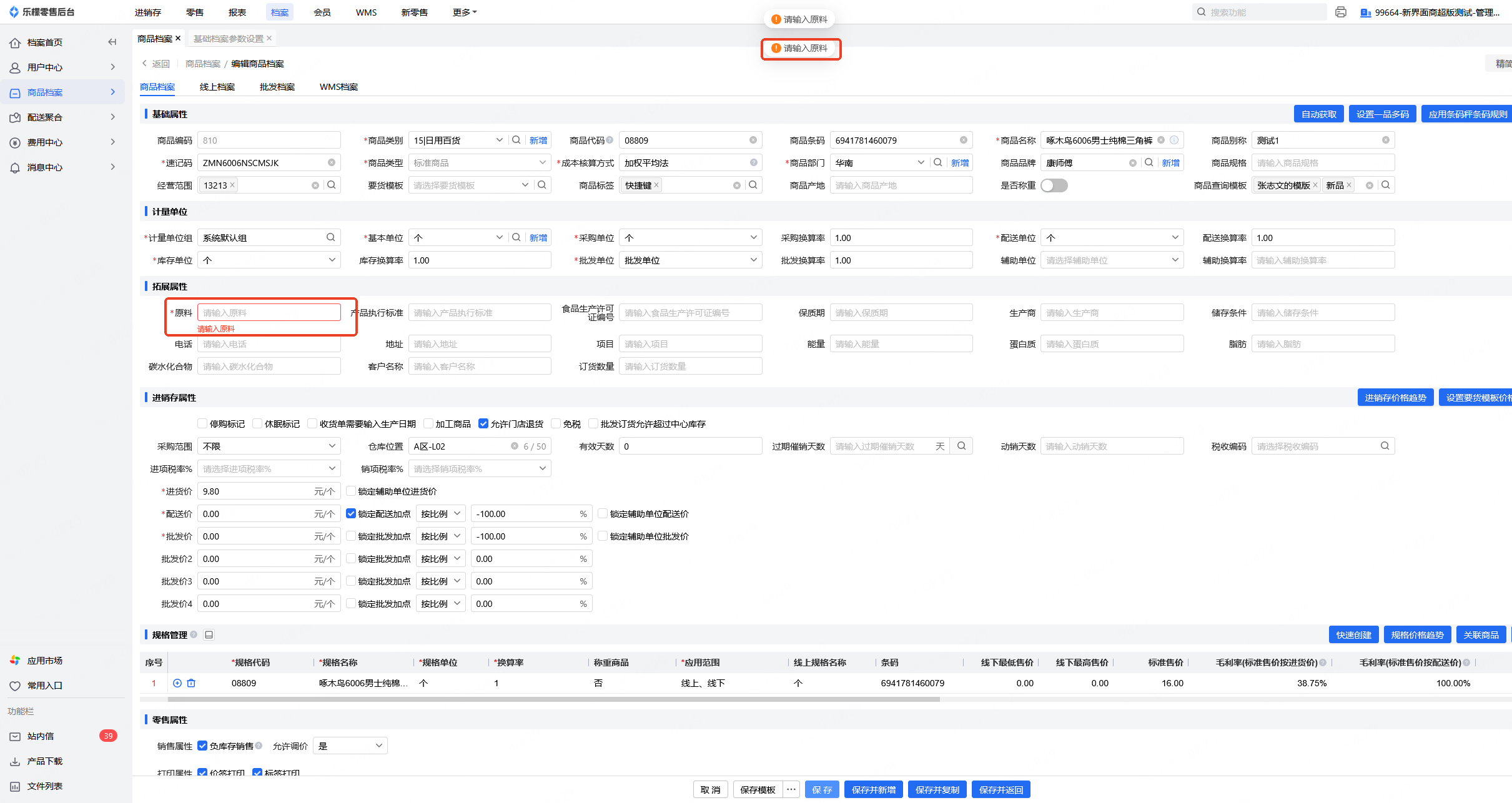Image resolution: width=1512 pixels, height=803 pixels.
Task: Click the add row icon in 规格管理 table
Action: tap(177, 683)
